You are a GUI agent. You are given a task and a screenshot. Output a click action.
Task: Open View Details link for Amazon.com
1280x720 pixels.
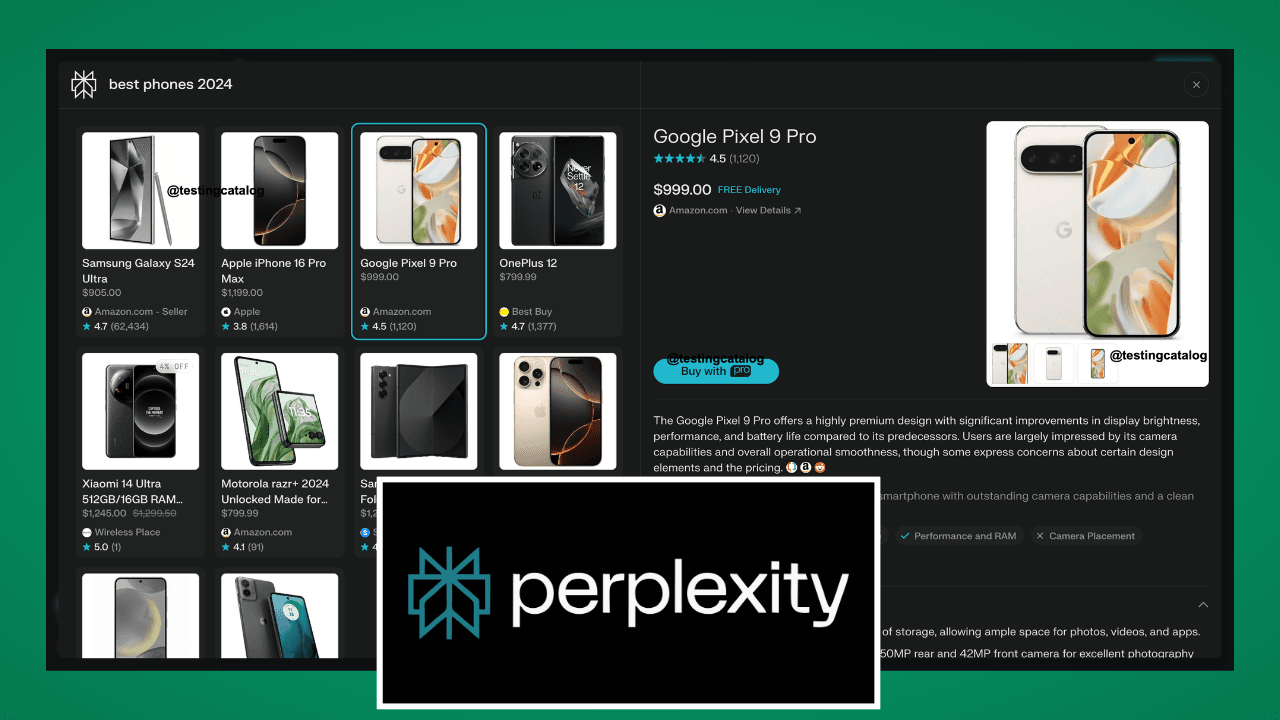pos(768,211)
